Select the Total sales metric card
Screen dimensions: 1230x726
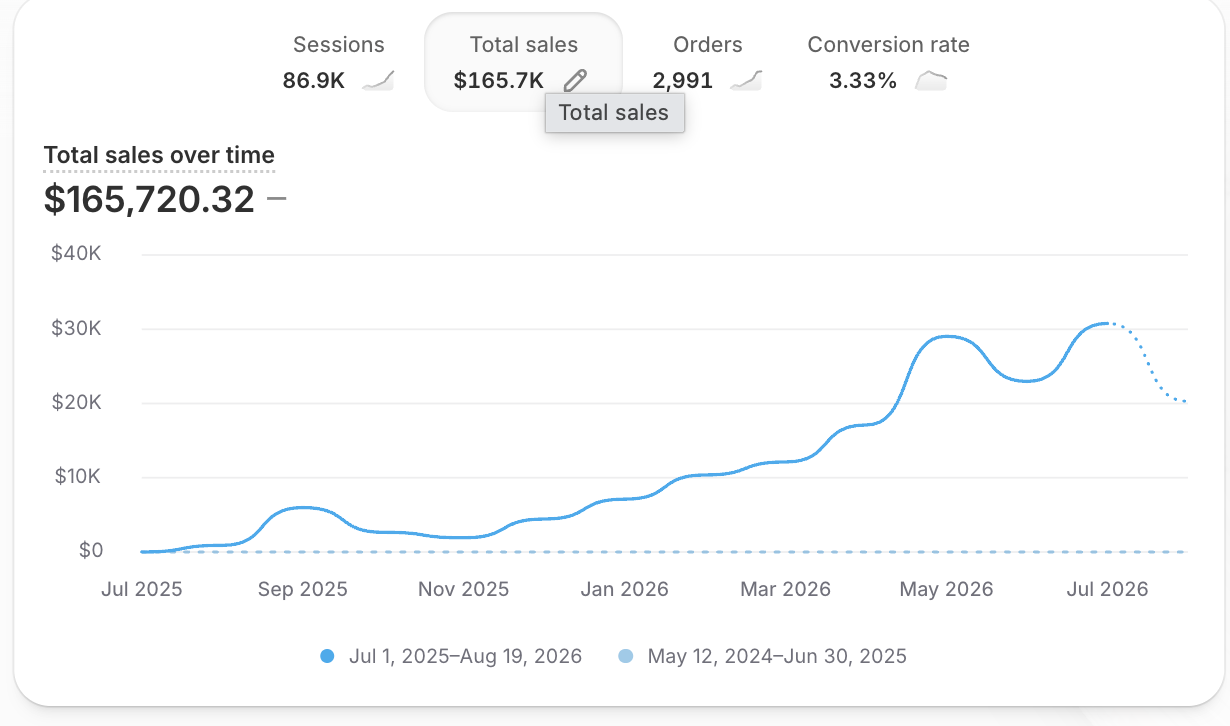(523, 62)
